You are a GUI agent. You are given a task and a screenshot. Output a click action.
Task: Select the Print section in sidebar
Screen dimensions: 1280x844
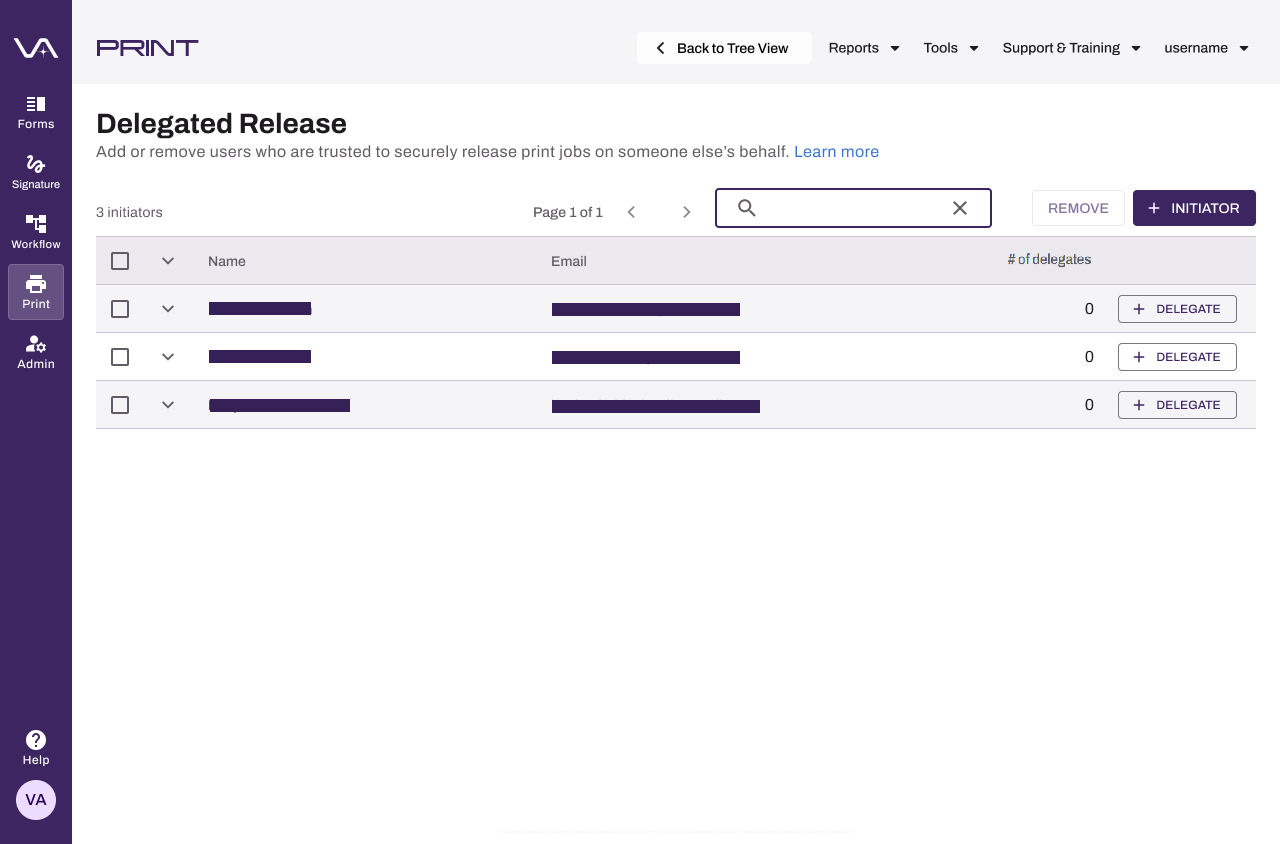point(36,292)
